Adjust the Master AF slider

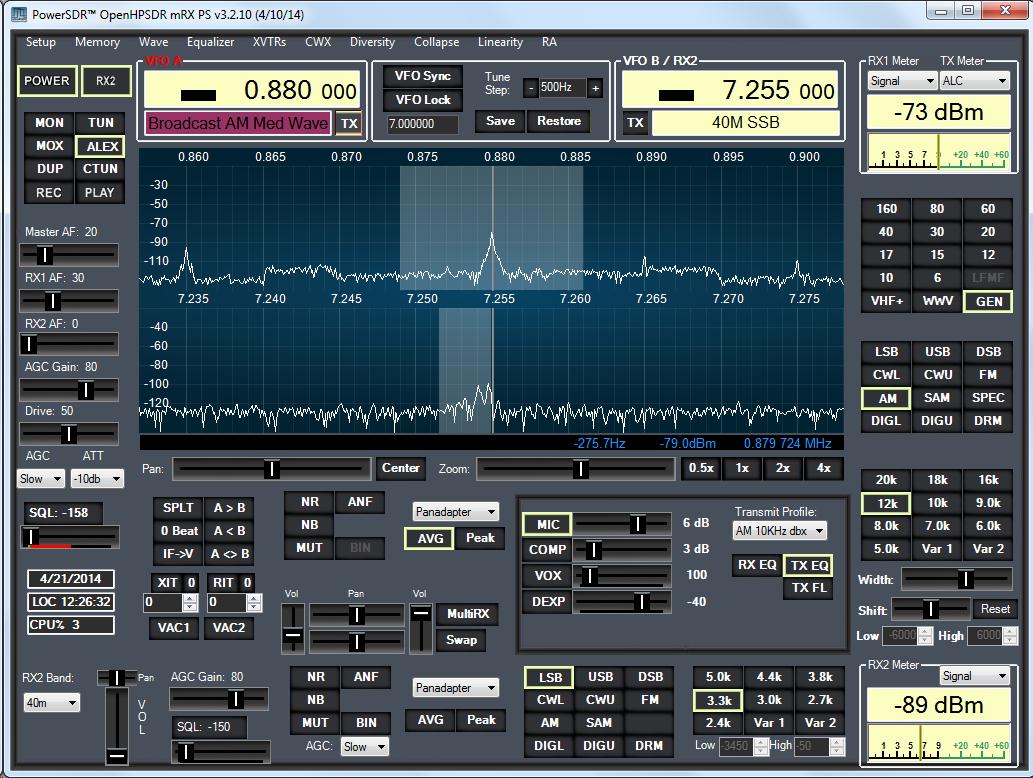pos(69,254)
